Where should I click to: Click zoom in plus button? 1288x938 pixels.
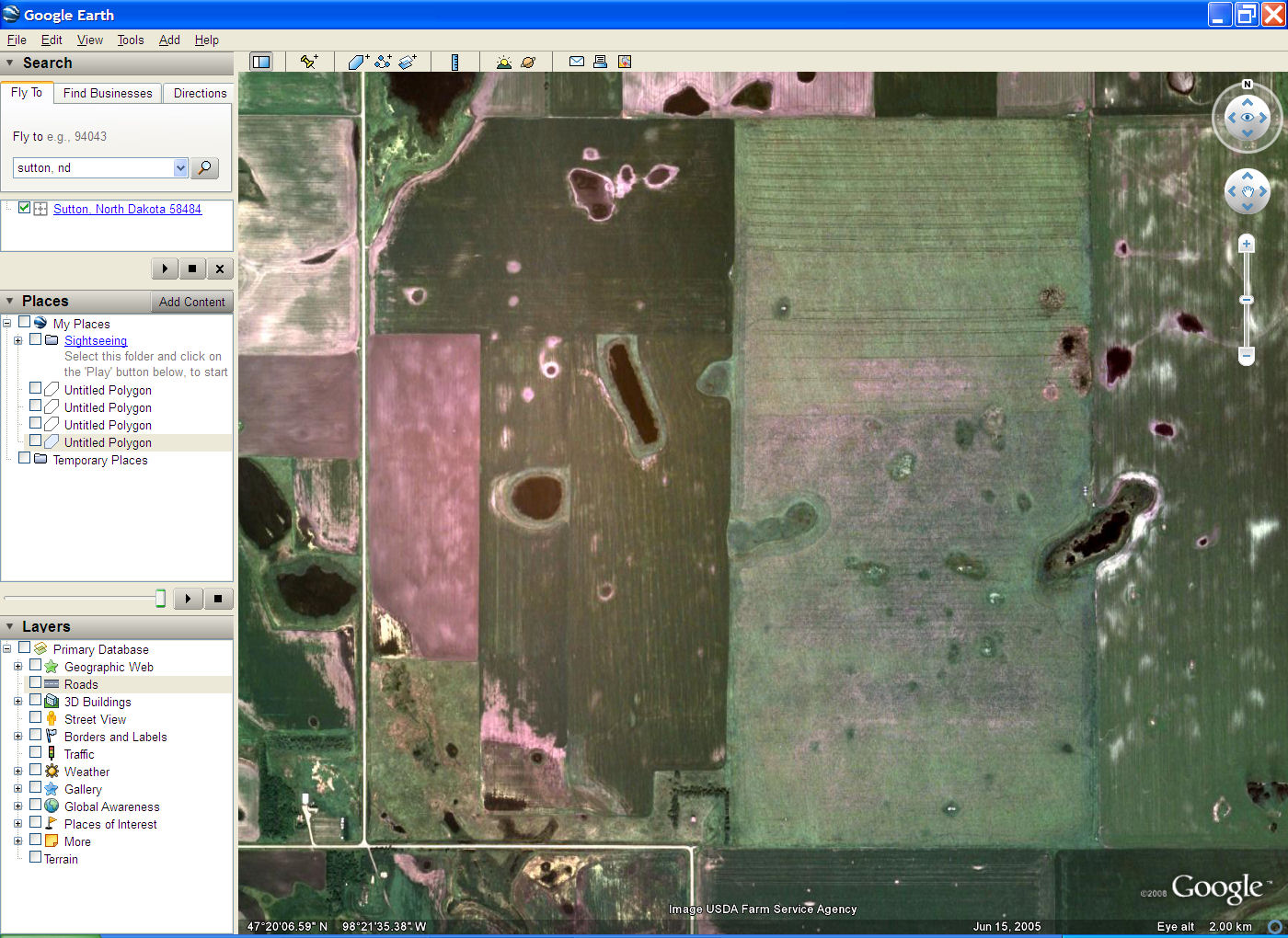(1247, 244)
